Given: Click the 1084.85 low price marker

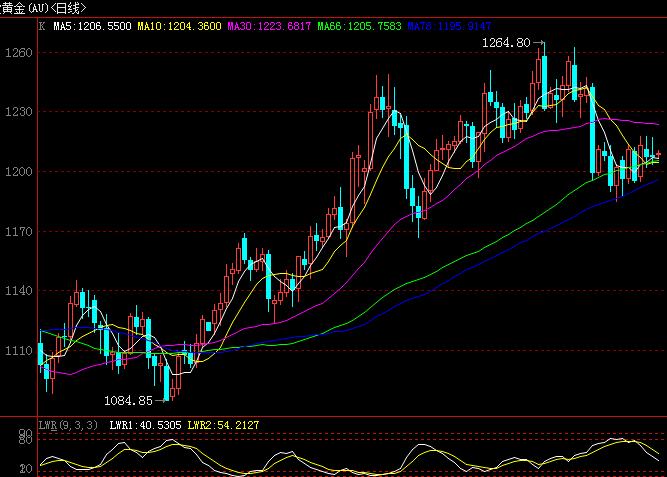Looking at the screenshot, I should click(x=129, y=400).
